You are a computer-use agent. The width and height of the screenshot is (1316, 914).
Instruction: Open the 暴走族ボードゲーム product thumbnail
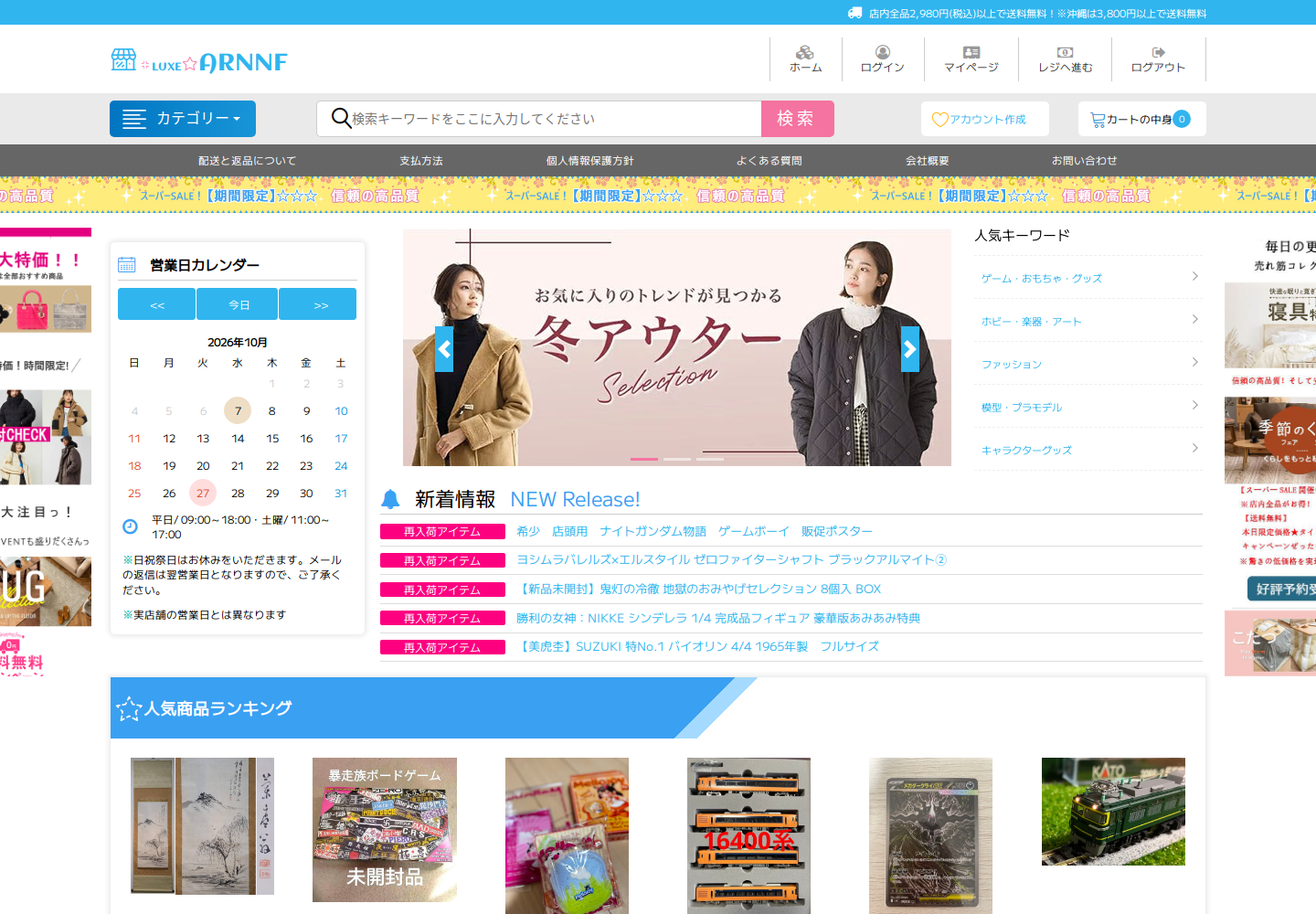pyautogui.click(x=385, y=830)
